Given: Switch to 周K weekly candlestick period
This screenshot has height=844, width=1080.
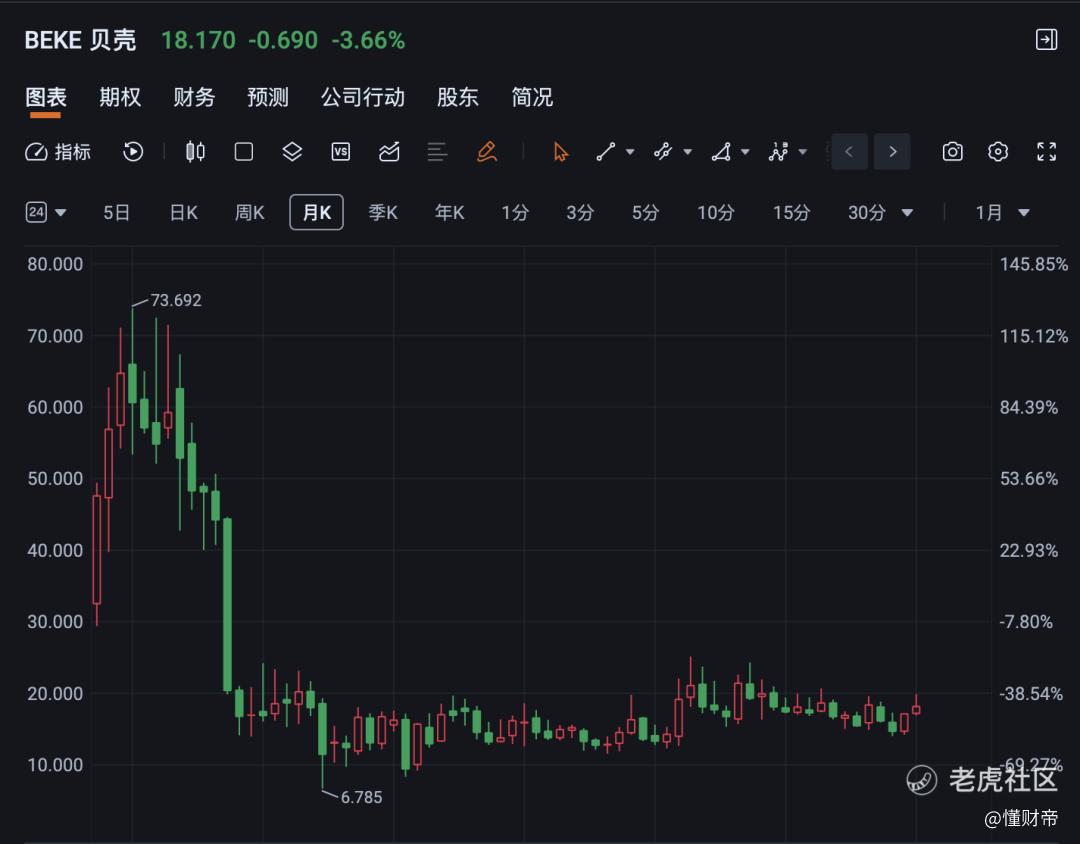Looking at the screenshot, I should (x=249, y=212).
